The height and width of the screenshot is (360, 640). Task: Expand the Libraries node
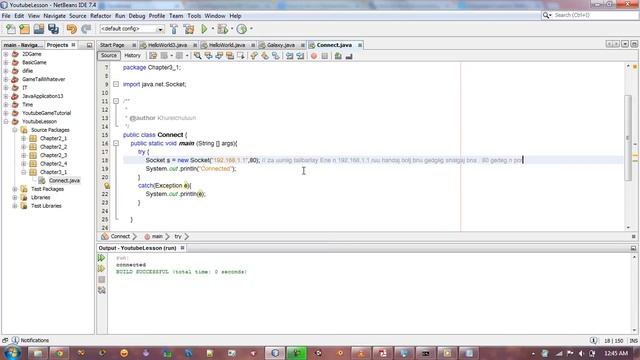(15, 198)
